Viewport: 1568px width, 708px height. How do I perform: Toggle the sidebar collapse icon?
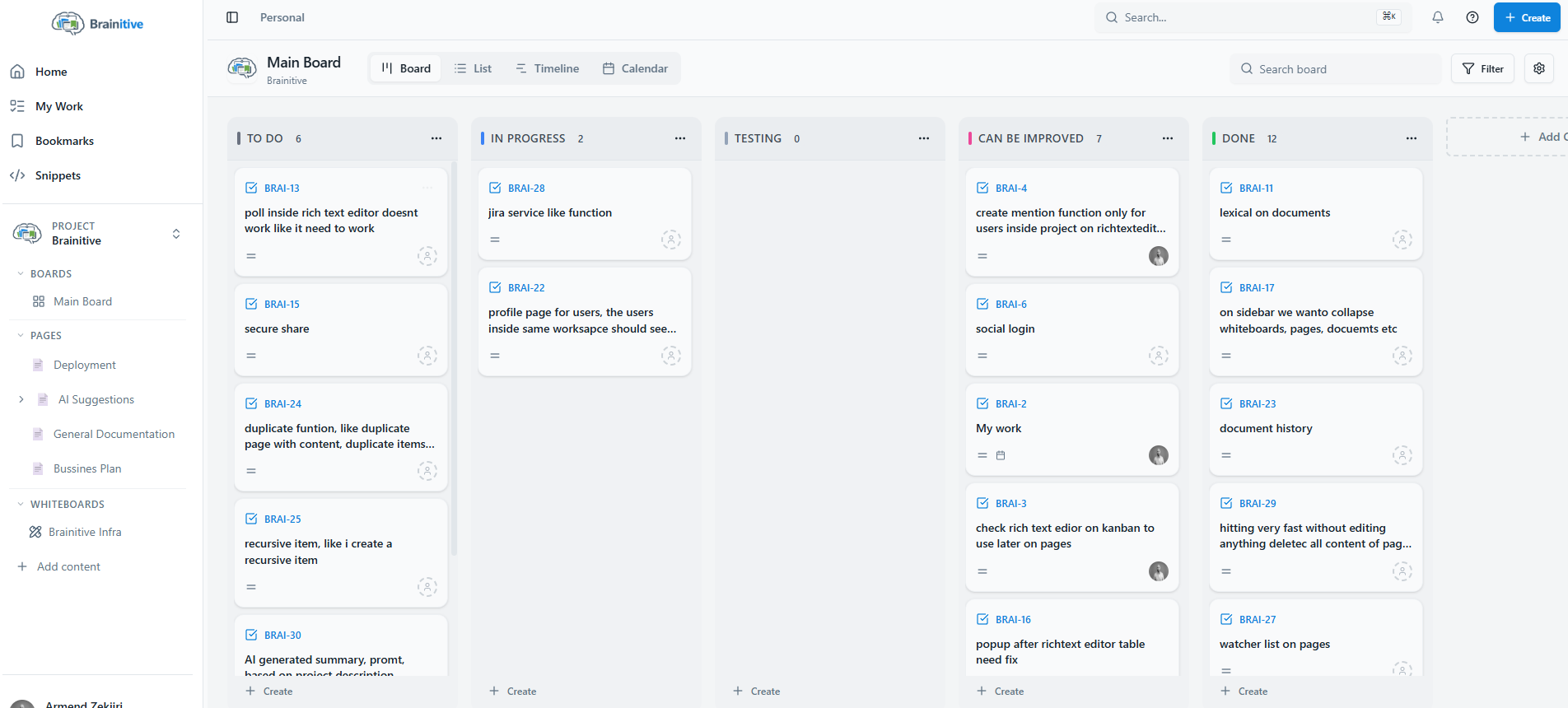232,17
